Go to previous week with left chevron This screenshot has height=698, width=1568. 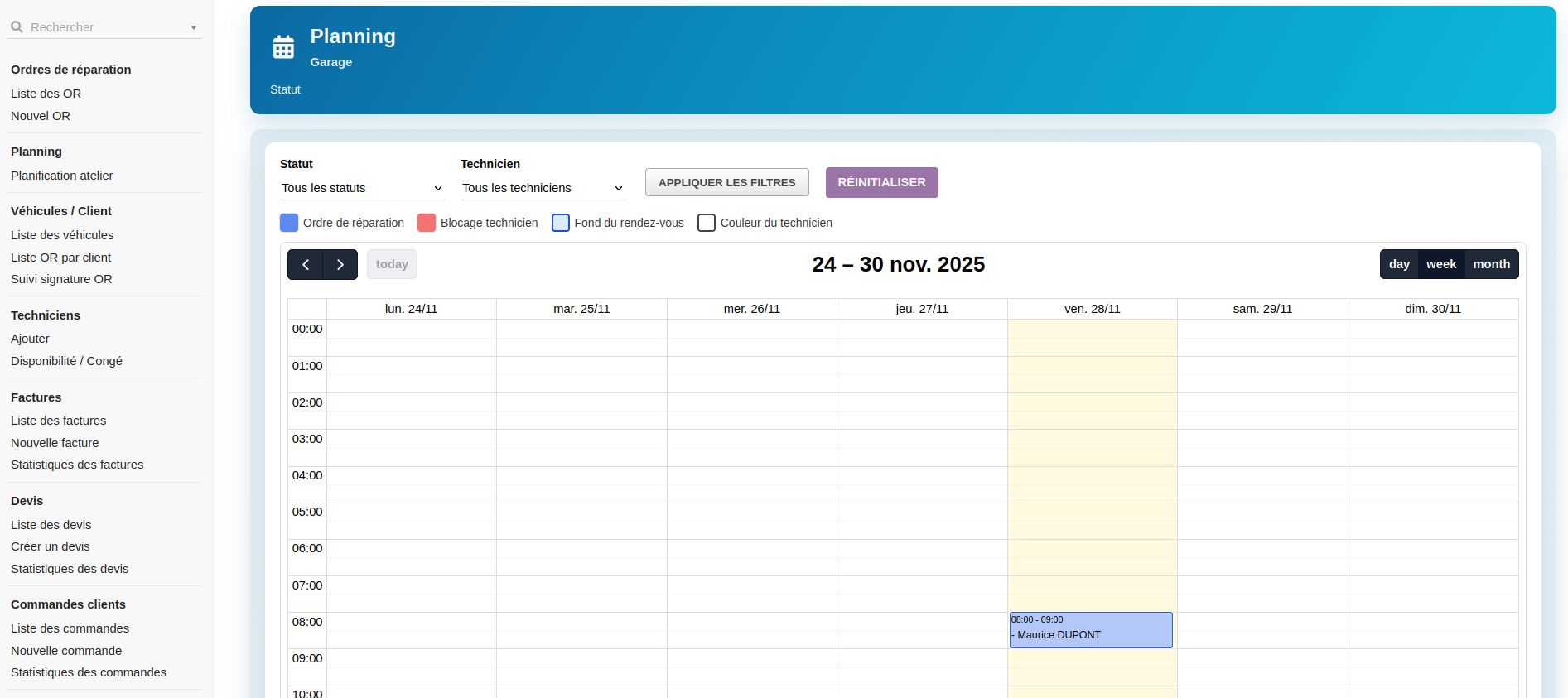pyautogui.click(x=306, y=265)
